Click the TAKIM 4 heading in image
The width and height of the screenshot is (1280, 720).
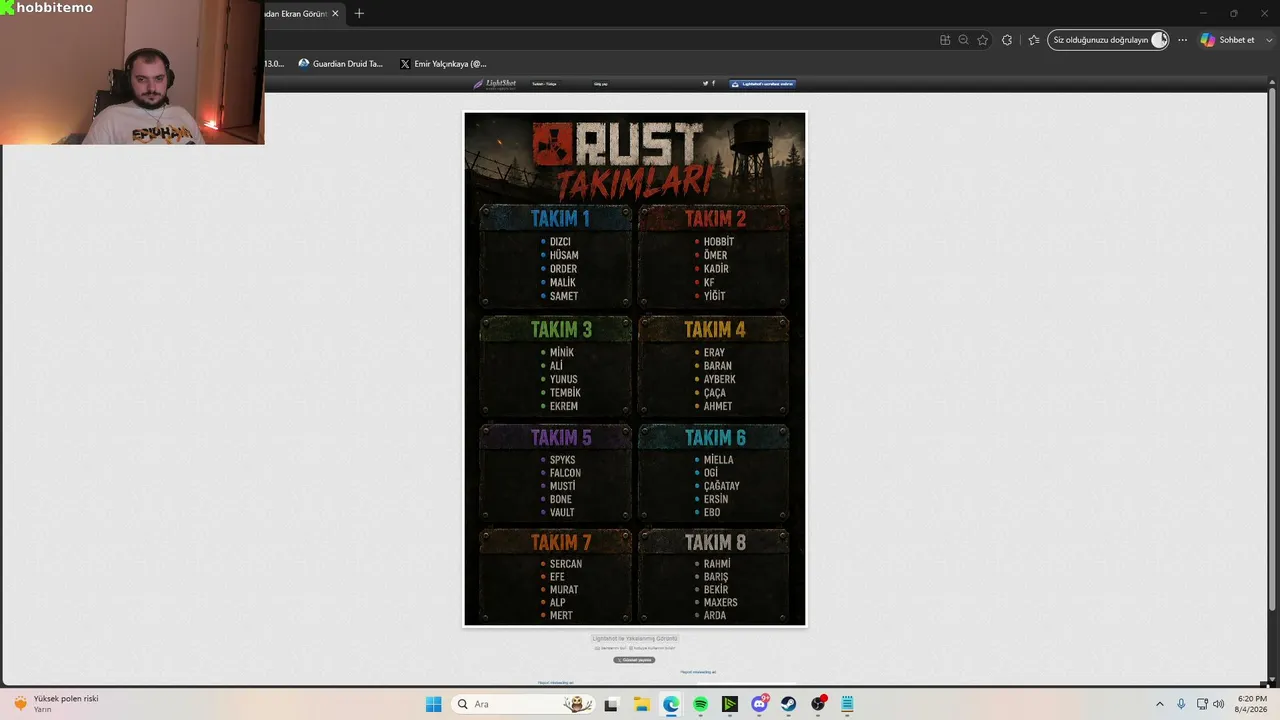[715, 329]
